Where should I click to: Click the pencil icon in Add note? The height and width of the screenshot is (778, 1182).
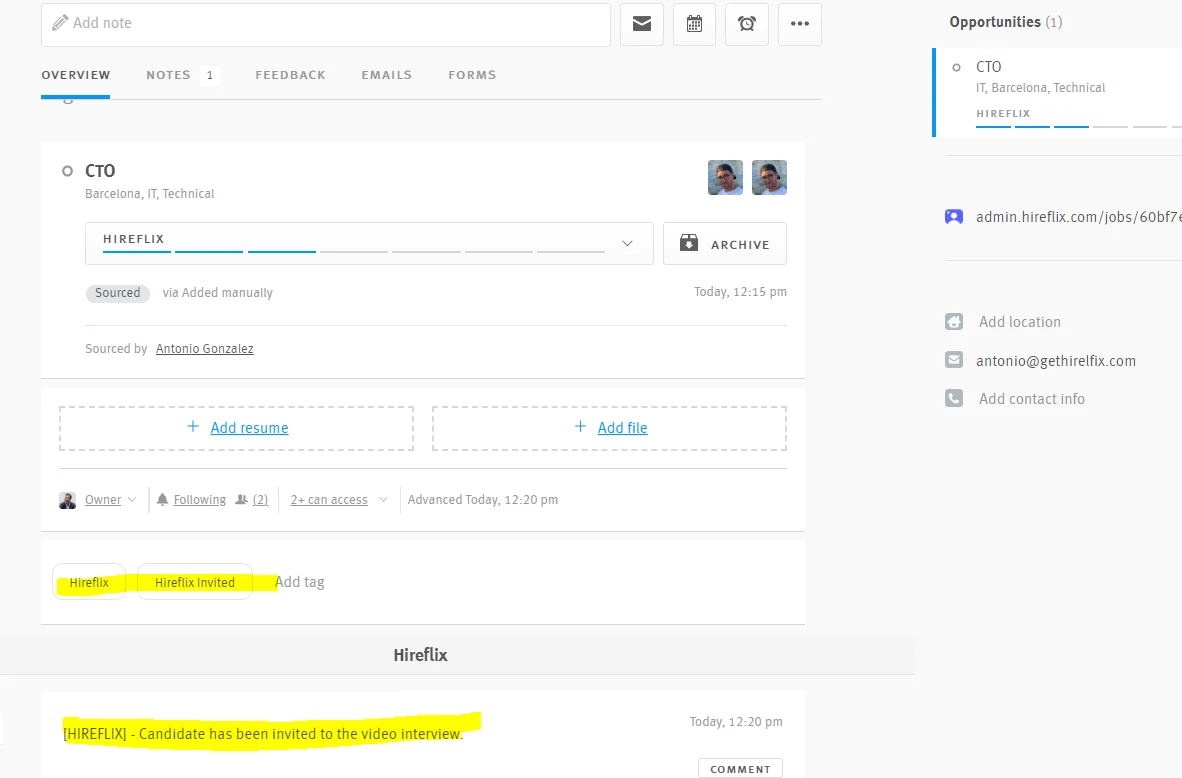60,23
